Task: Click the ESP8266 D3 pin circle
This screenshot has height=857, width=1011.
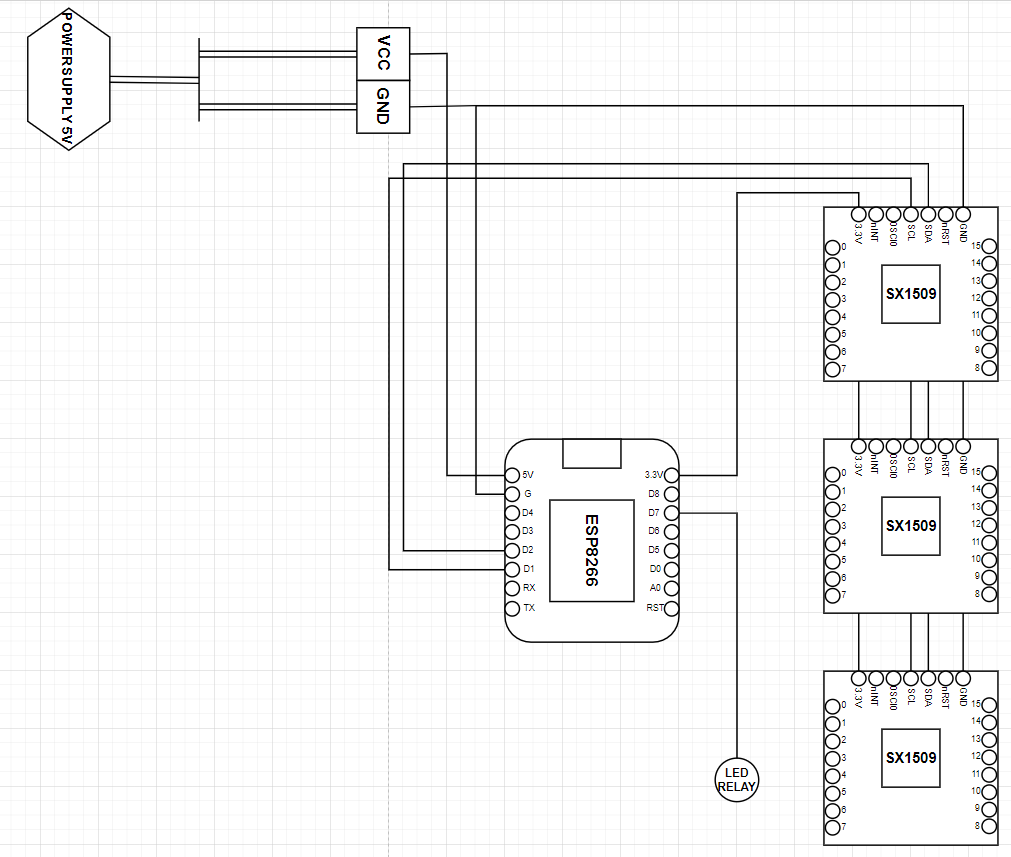Action: [x=512, y=531]
